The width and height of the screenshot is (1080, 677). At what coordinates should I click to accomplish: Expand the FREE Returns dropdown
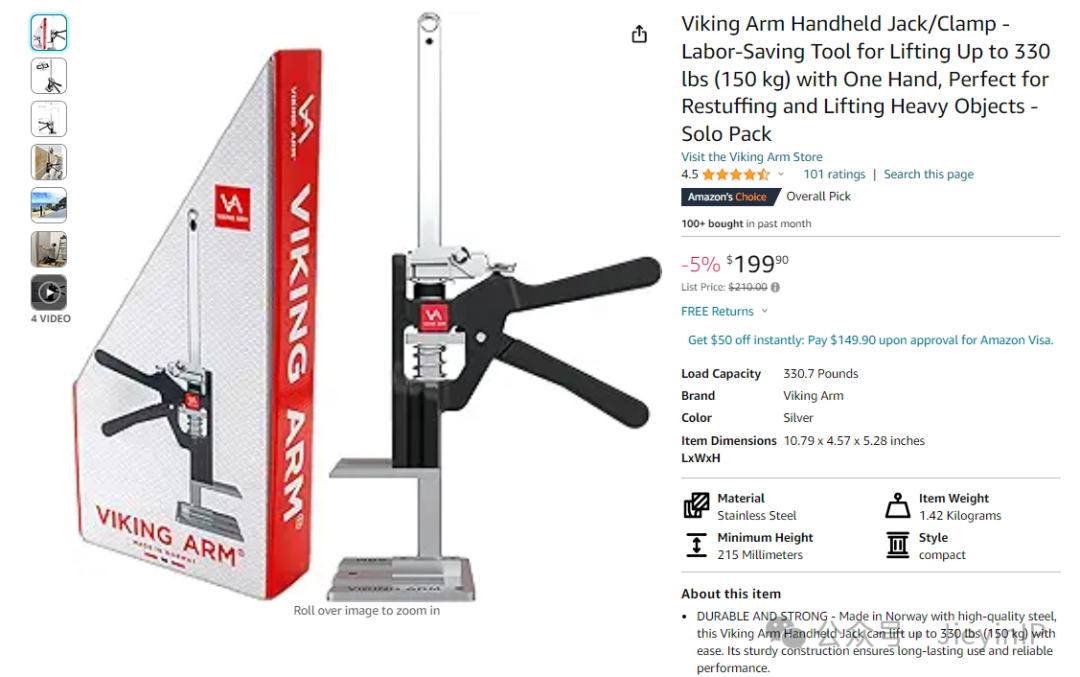click(765, 311)
